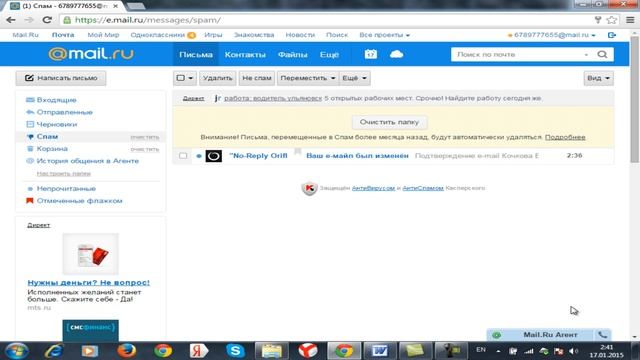The height and width of the screenshot is (360, 640).
Task: Open message Ваш е-майл был изменён
Action: 357,156
